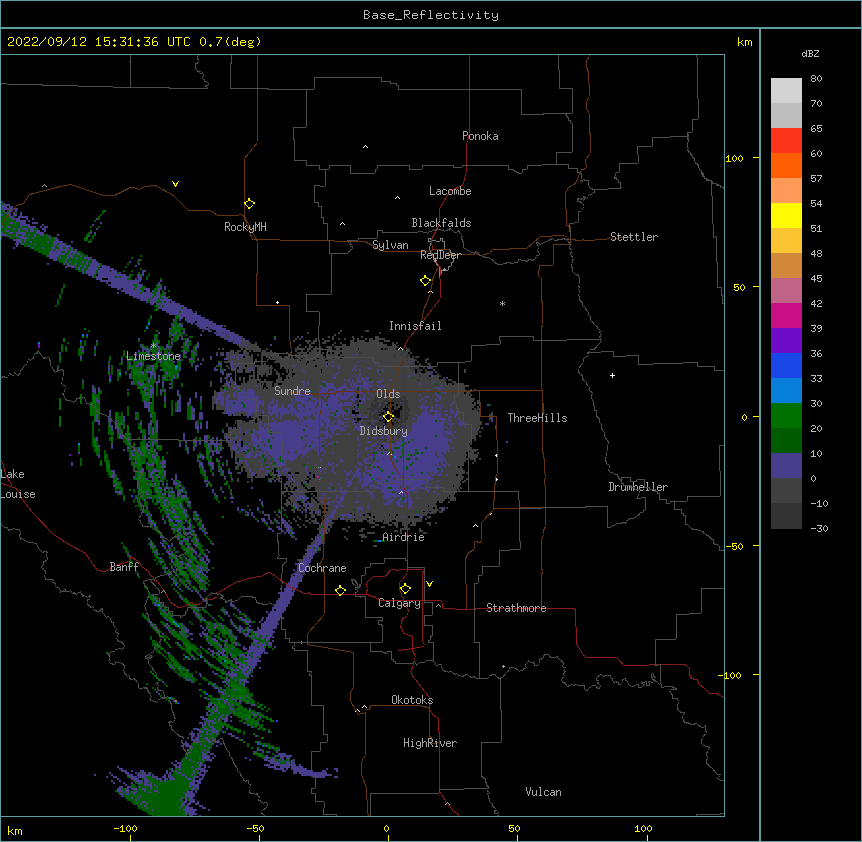Pick the light gray 80 dBZ legend swatch
The height and width of the screenshot is (842, 862).
(x=786, y=91)
